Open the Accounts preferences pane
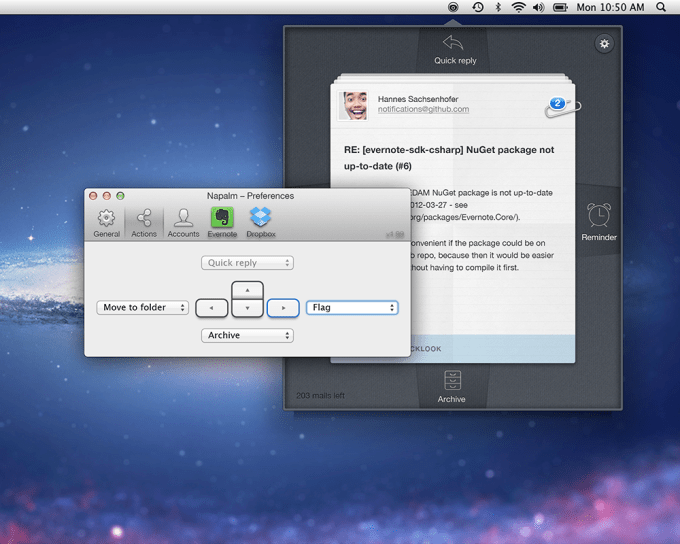 183,222
